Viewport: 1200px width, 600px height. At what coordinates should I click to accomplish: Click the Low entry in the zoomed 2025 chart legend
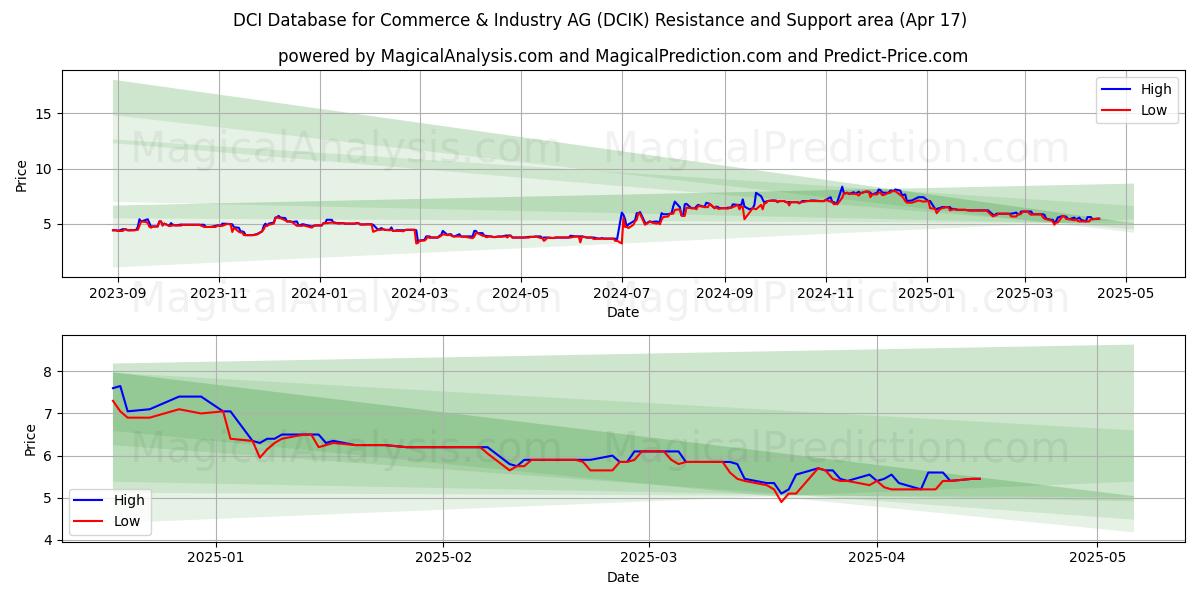pos(109,521)
